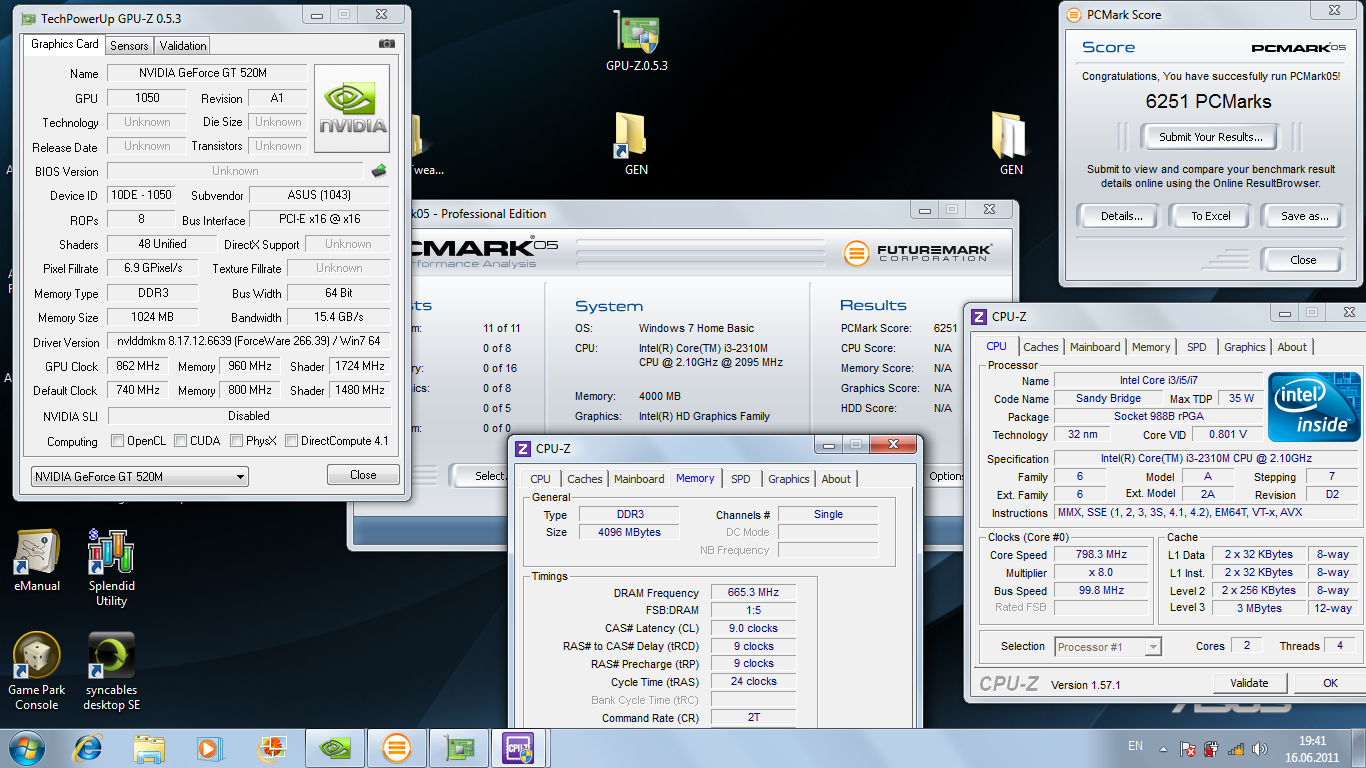Image resolution: width=1366 pixels, height=768 pixels.
Task: Open Caches tab in right CPU-Z window
Action: (1040, 347)
